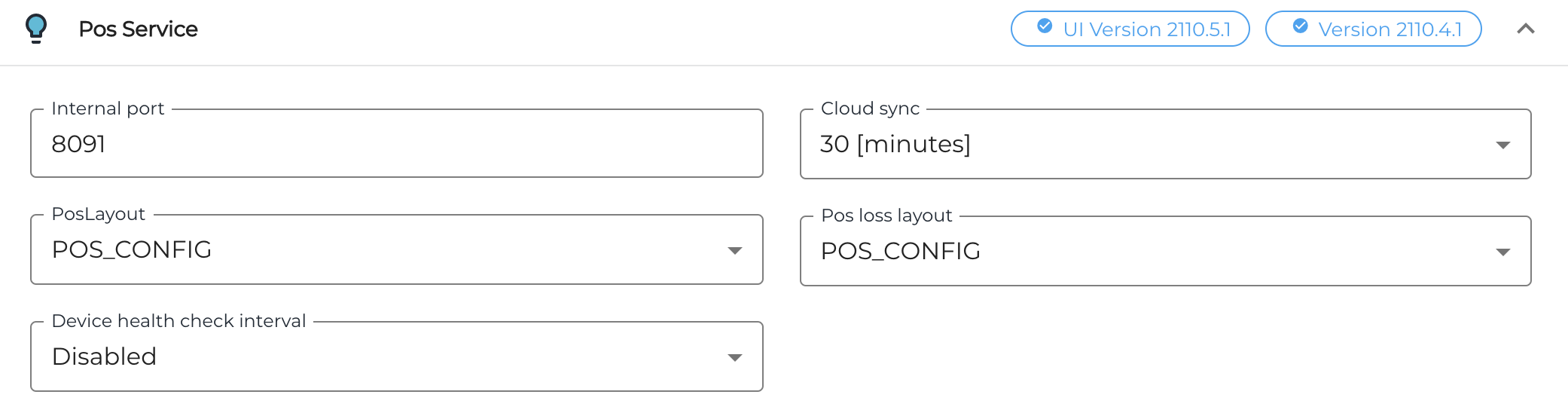Collapse the Pos Service panel with the chevron

(1525, 29)
